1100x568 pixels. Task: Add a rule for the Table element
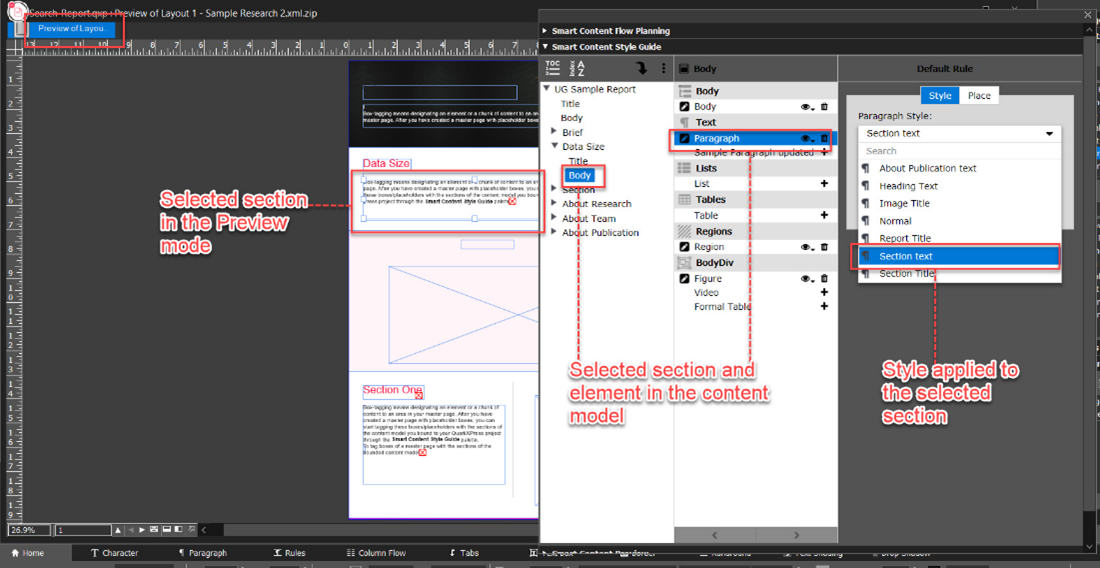pos(824,215)
